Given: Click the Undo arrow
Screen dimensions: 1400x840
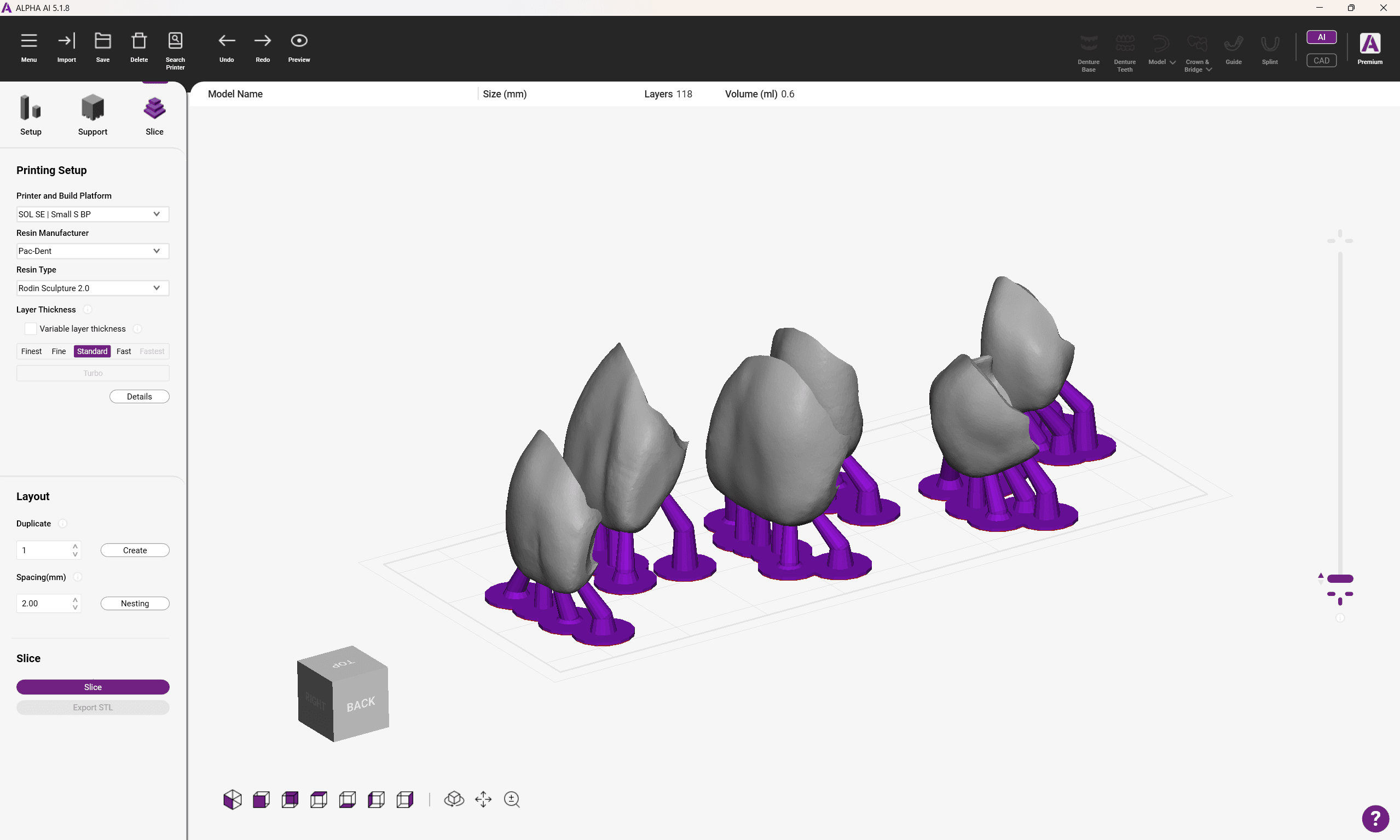Looking at the screenshot, I should 227,40.
